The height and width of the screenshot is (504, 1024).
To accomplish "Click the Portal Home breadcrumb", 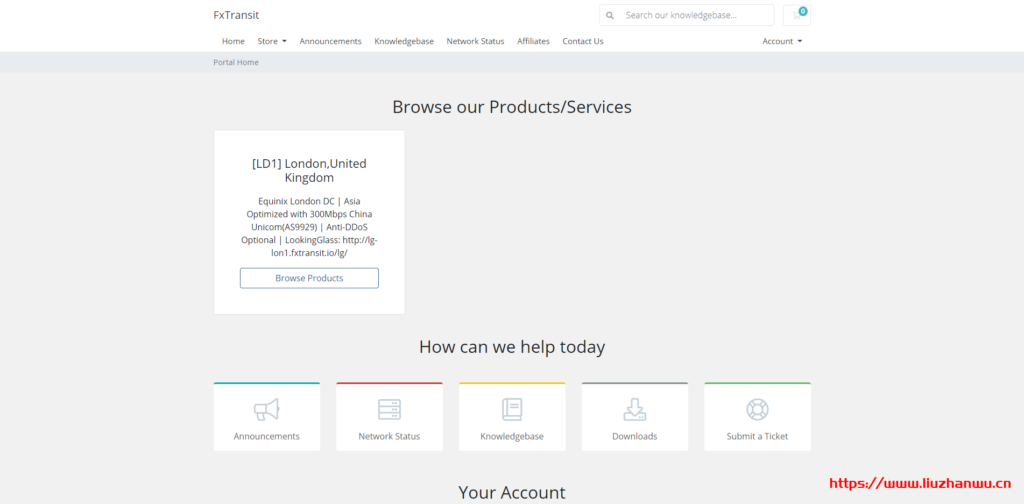I will 236,62.
